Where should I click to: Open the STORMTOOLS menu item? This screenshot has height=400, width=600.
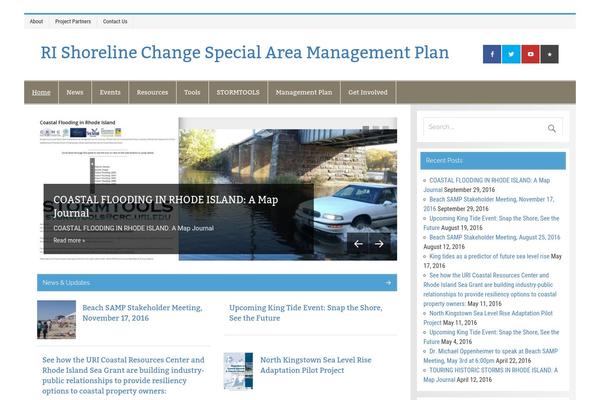click(237, 92)
